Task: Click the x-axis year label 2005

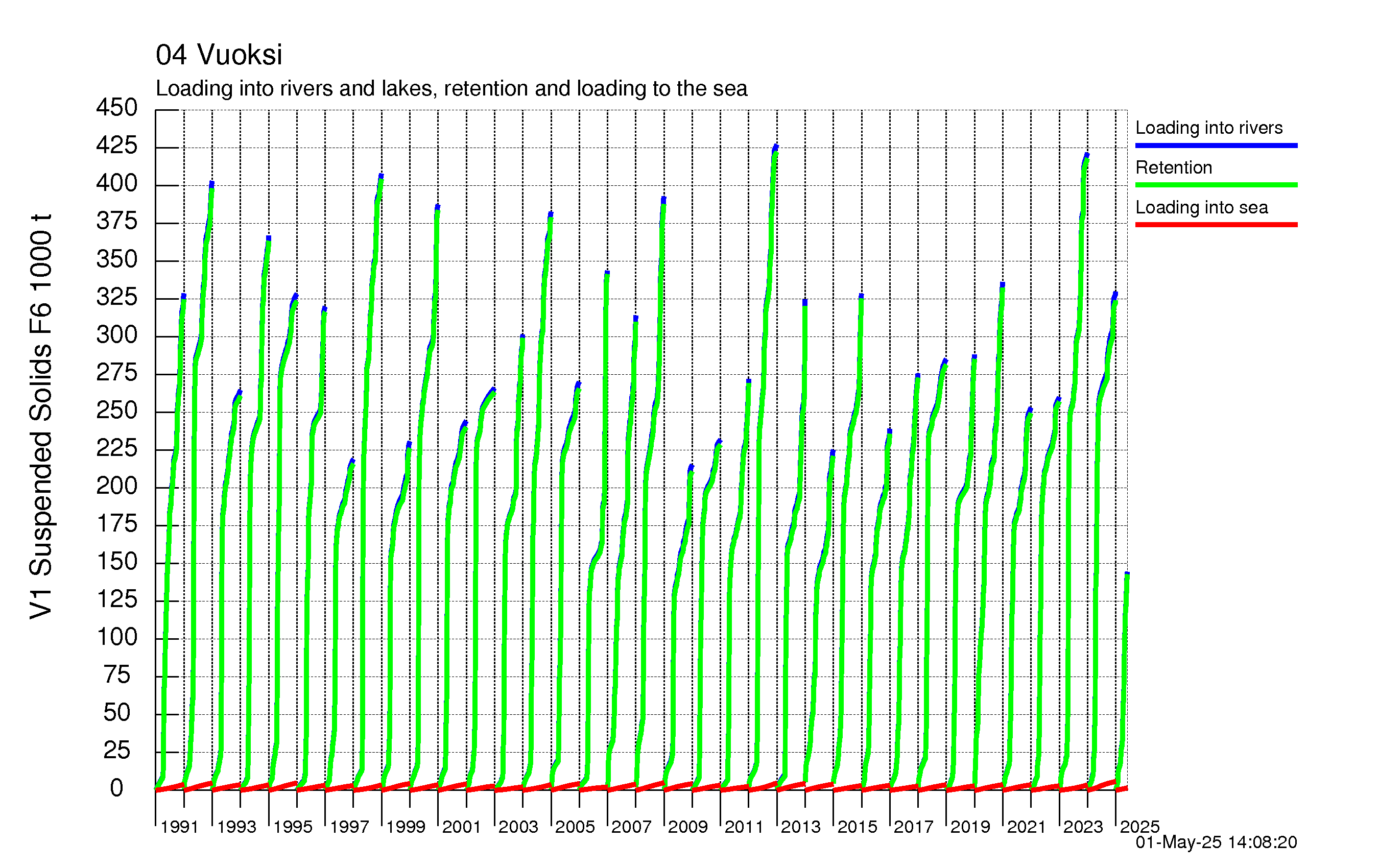Action: (x=575, y=827)
